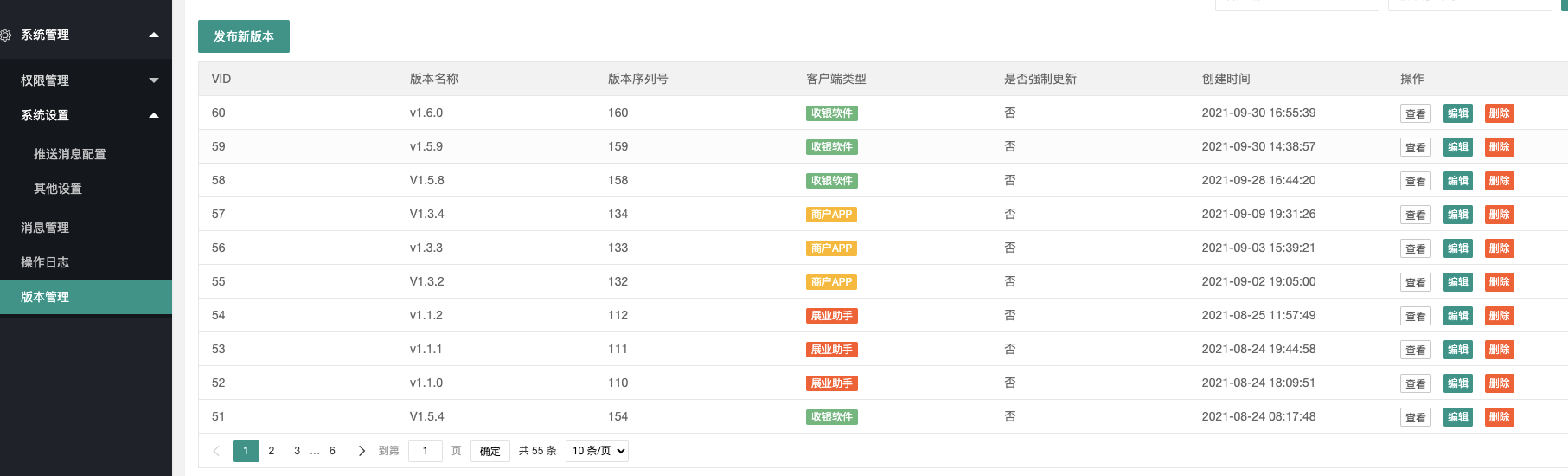This screenshot has width=1568, height=476.
Task: Edit version v1.1.0 row
Action: click(x=1458, y=383)
